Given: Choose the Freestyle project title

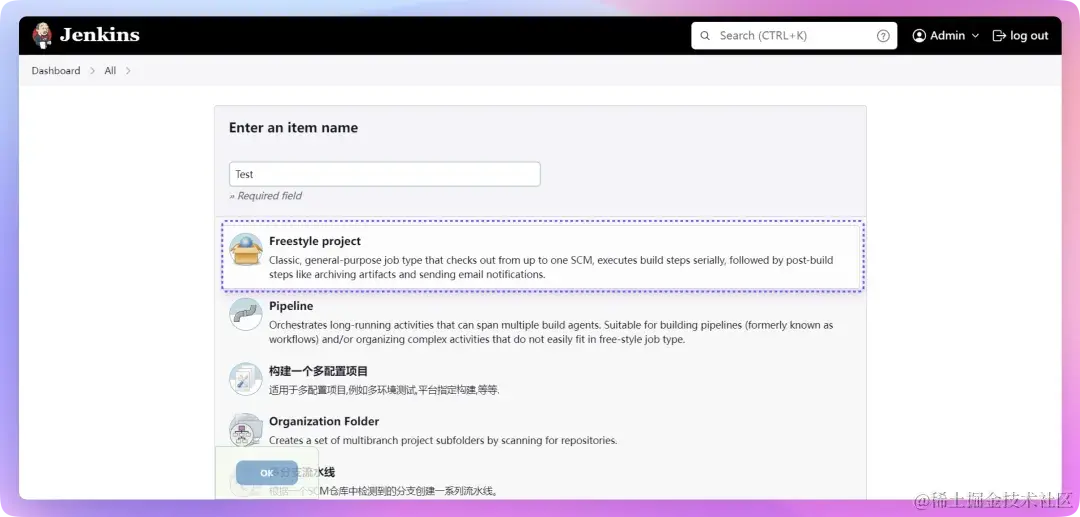Looking at the screenshot, I should (x=315, y=241).
